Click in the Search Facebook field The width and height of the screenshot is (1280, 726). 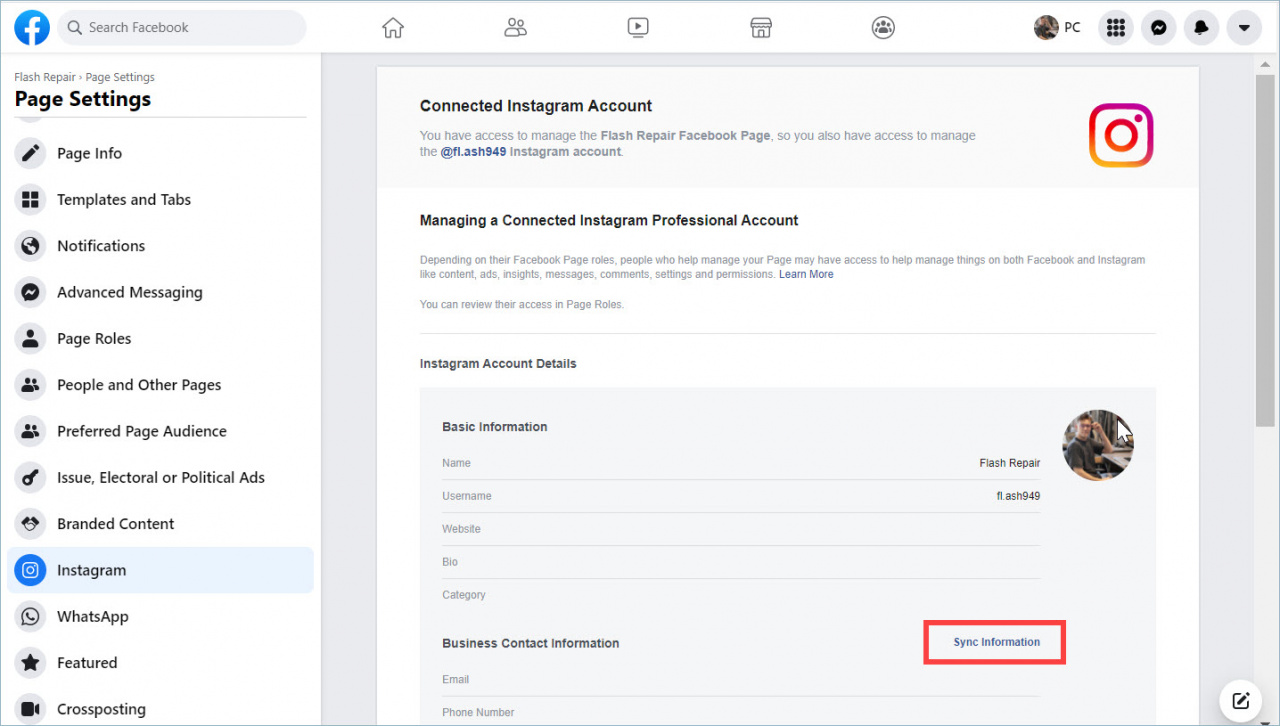(182, 28)
